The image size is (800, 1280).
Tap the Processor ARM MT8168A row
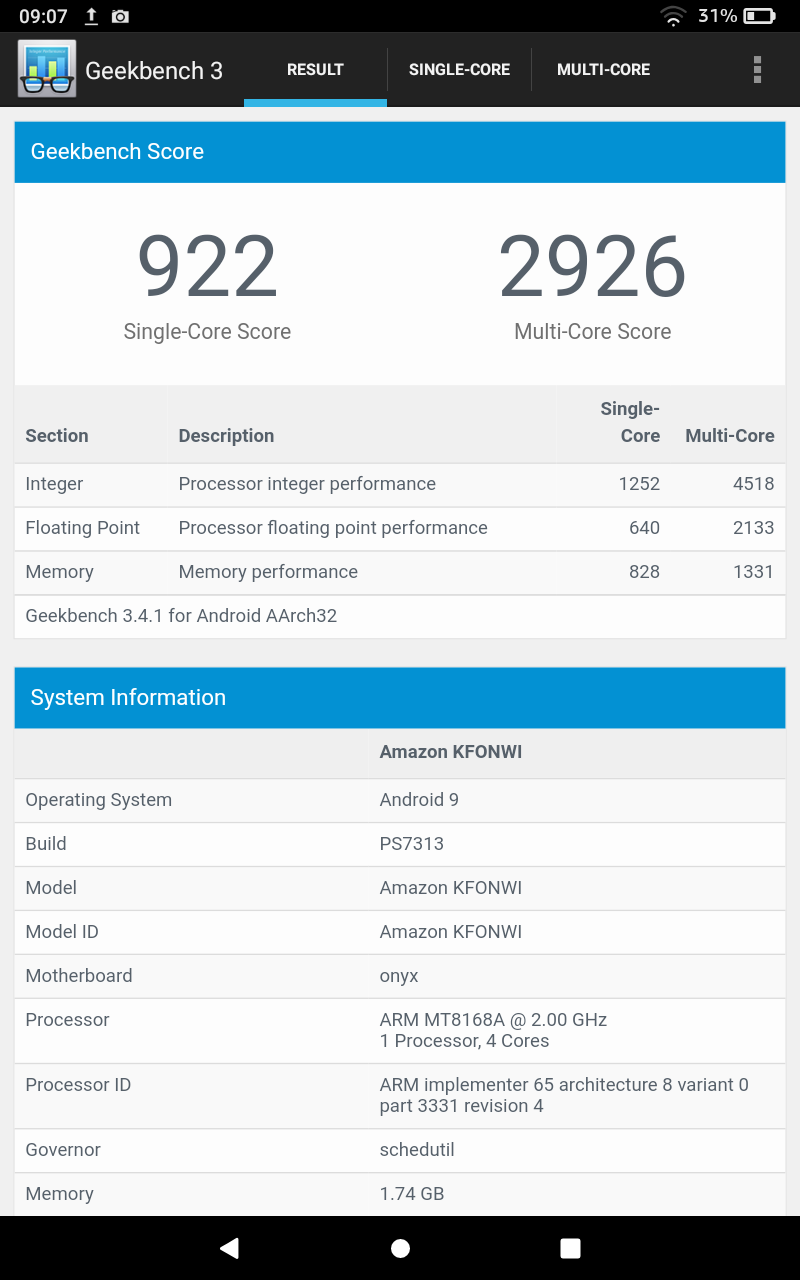[400, 1030]
